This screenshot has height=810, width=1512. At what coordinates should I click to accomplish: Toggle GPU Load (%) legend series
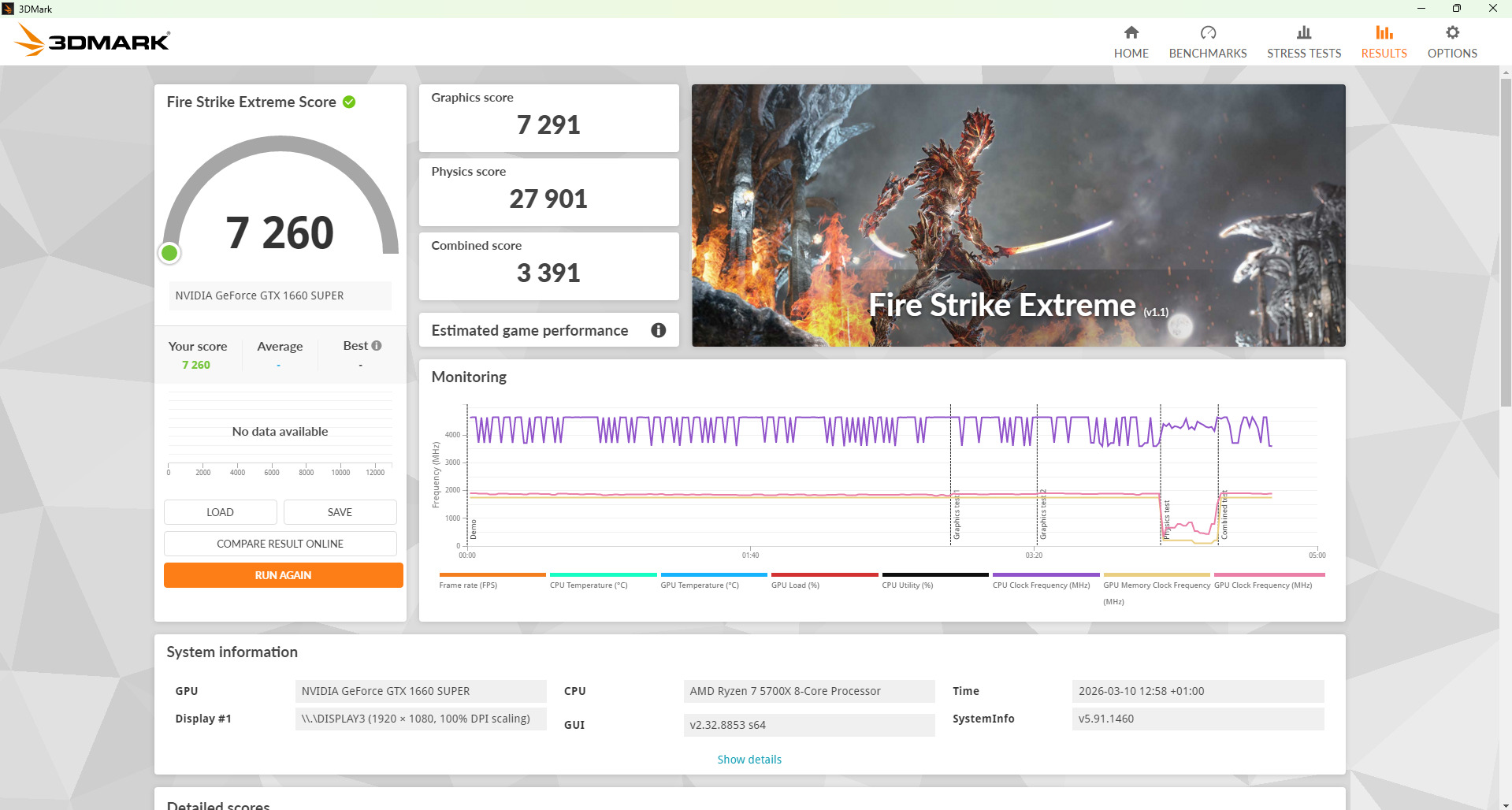point(795,585)
